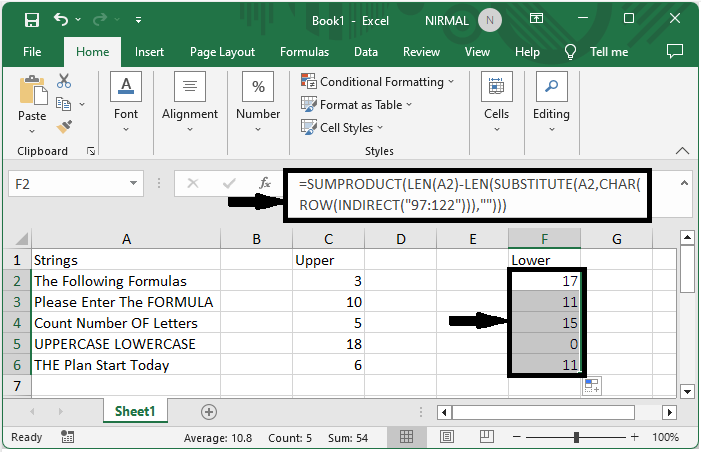Click the Cut scissors icon
Image resolution: width=701 pixels, height=452 pixels.
pos(64,81)
